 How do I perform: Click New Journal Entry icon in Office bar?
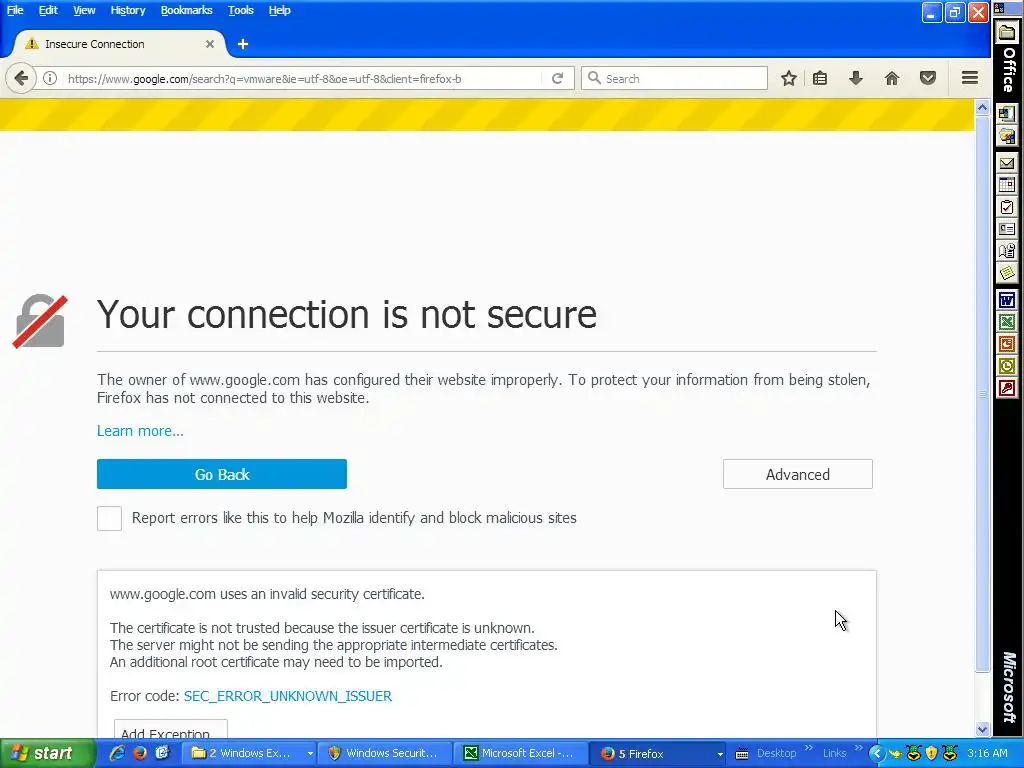1006,251
